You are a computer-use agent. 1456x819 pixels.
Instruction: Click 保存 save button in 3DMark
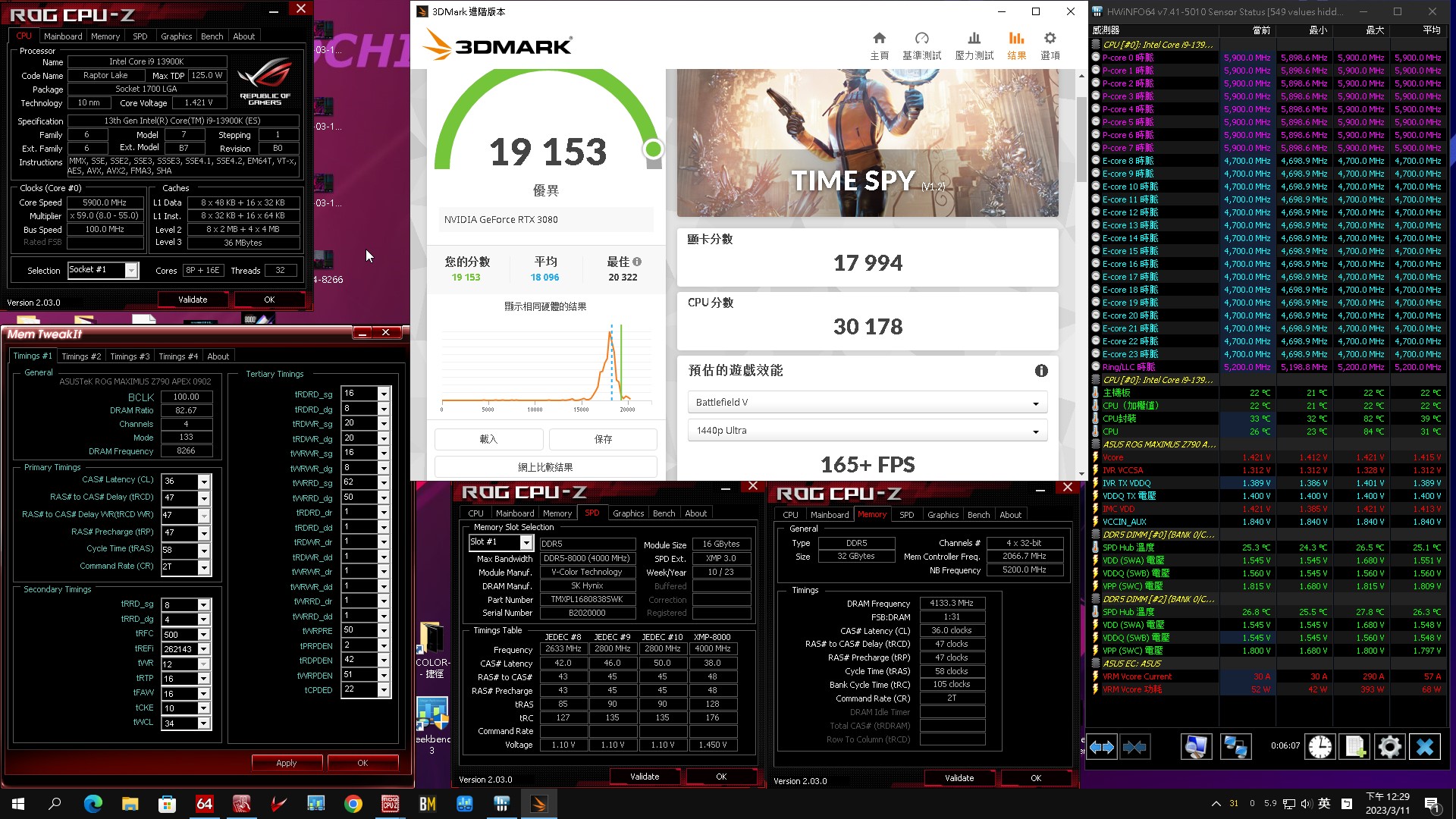click(x=603, y=439)
